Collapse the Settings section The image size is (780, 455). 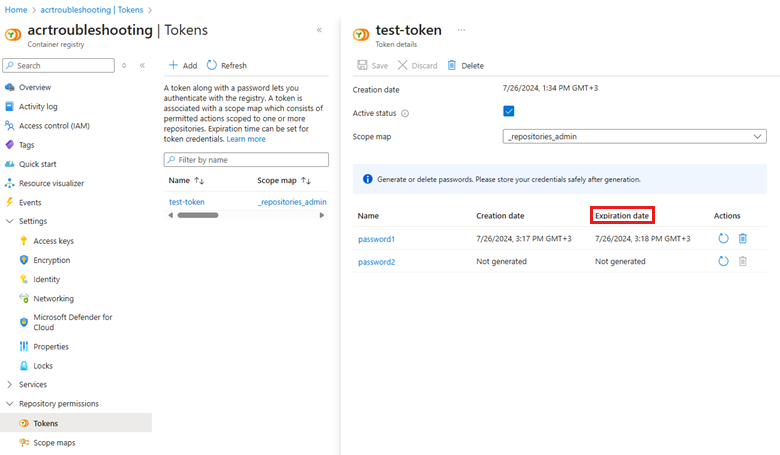click(x=10, y=221)
